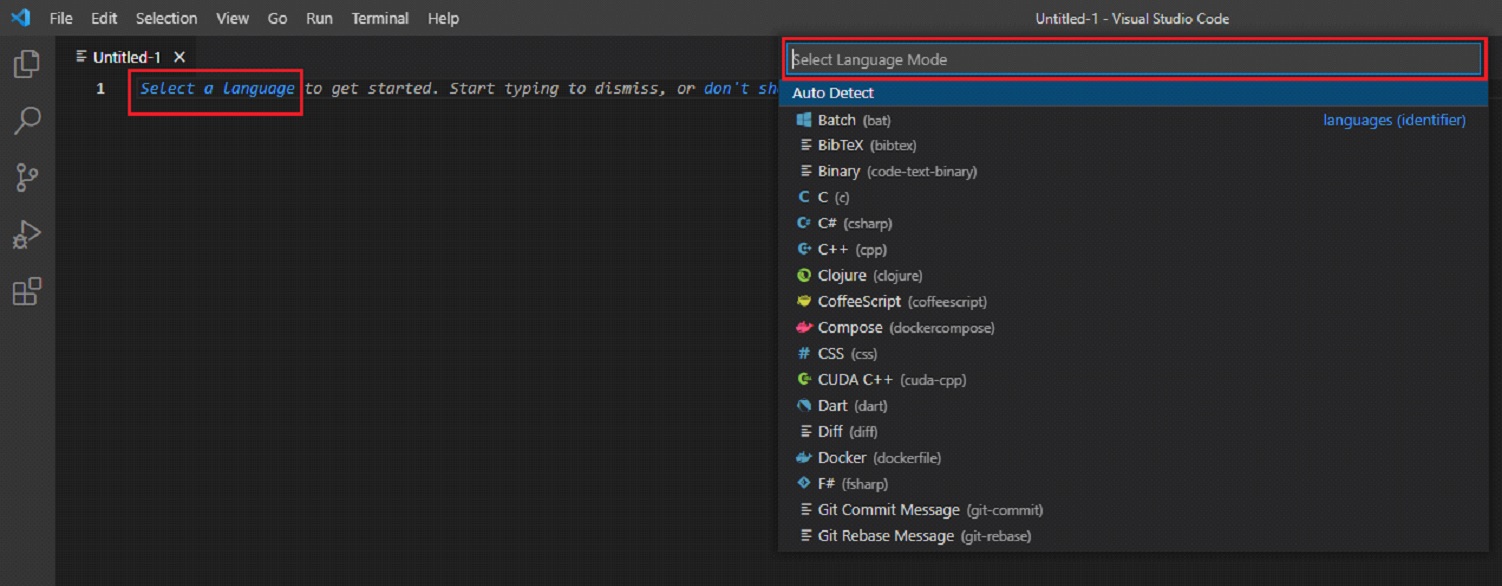Image resolution: width=1502 pixels, height=586 pixels.
Task: Open the Search view in activity bar
Action: coord(26,122)
